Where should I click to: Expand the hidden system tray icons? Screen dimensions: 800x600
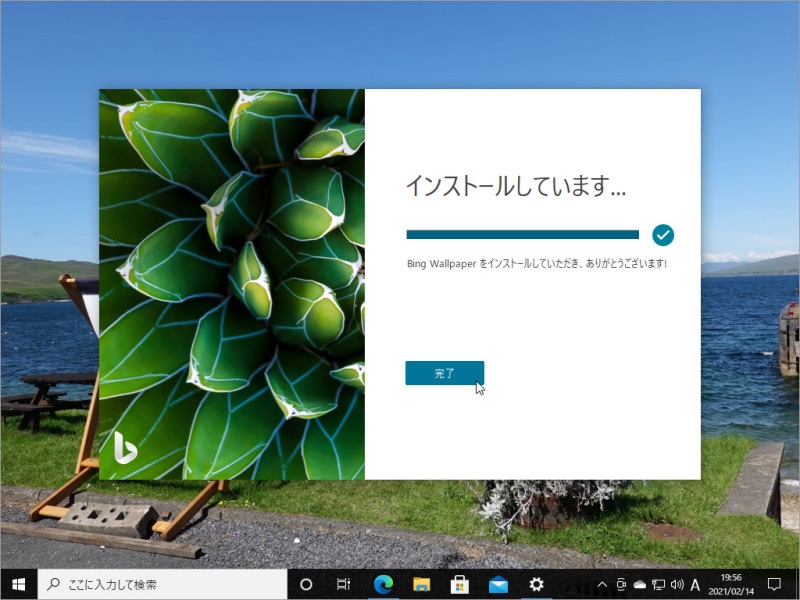[601, 583]
